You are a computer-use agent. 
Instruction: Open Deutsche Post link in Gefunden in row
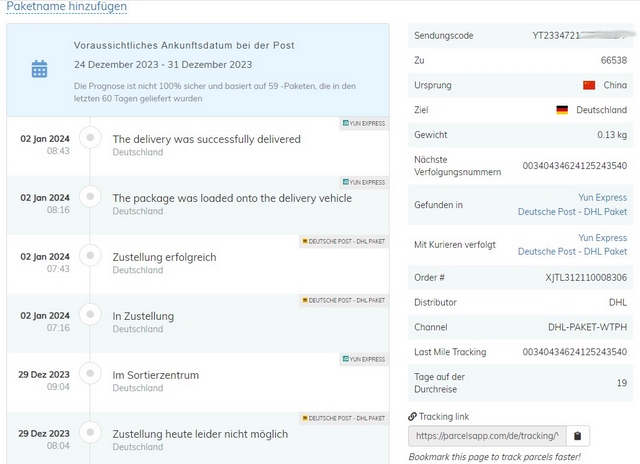(x=572, y=212)
